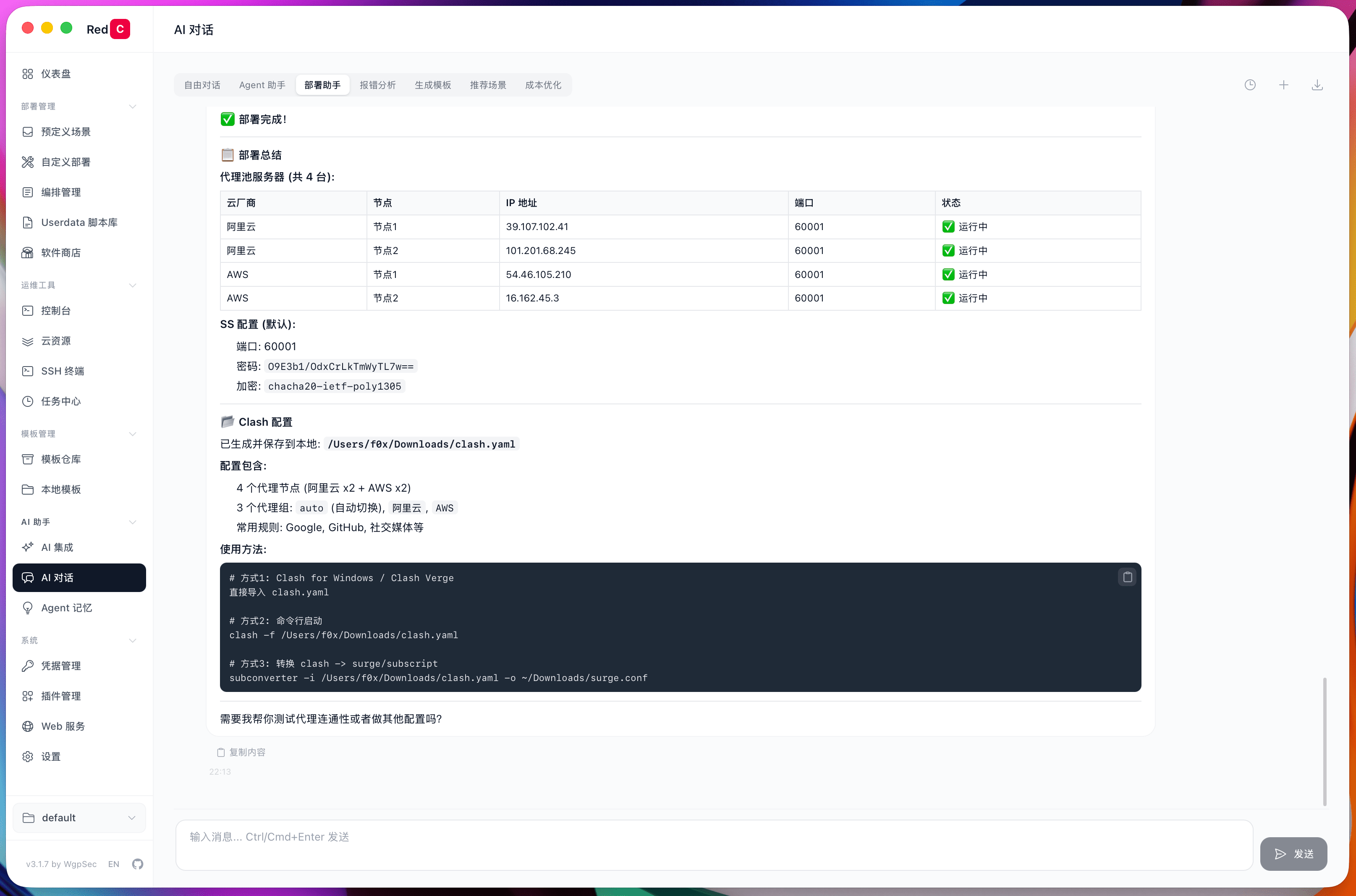Viewport: 1356px width, 896px height.
Task: Open 软件商店 store icon
Action: point(27,253)
